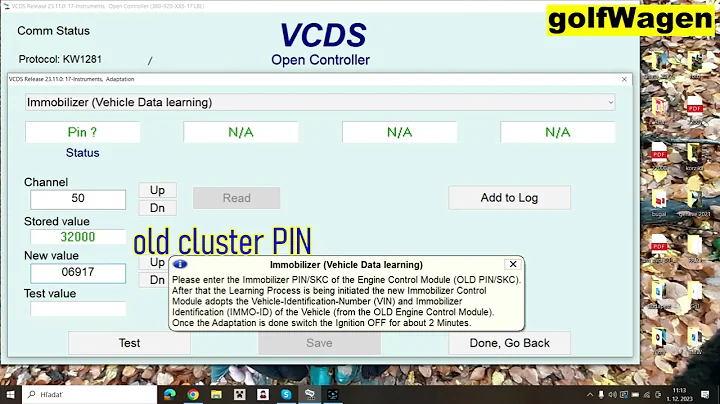The height and width of the screenshot is (404, 720).
Task: Select the Stored value 32000 field
Action: [78, 237]
